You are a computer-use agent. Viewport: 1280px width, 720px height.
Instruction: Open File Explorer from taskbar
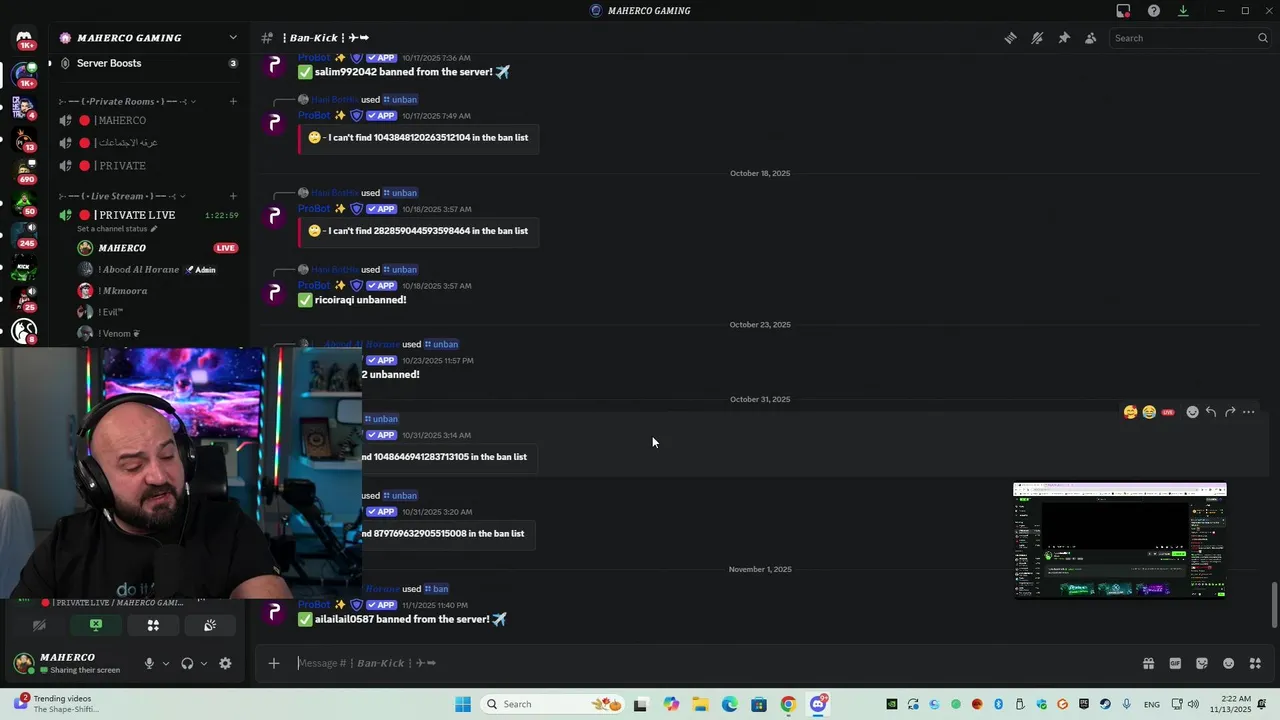coord(700,704)
